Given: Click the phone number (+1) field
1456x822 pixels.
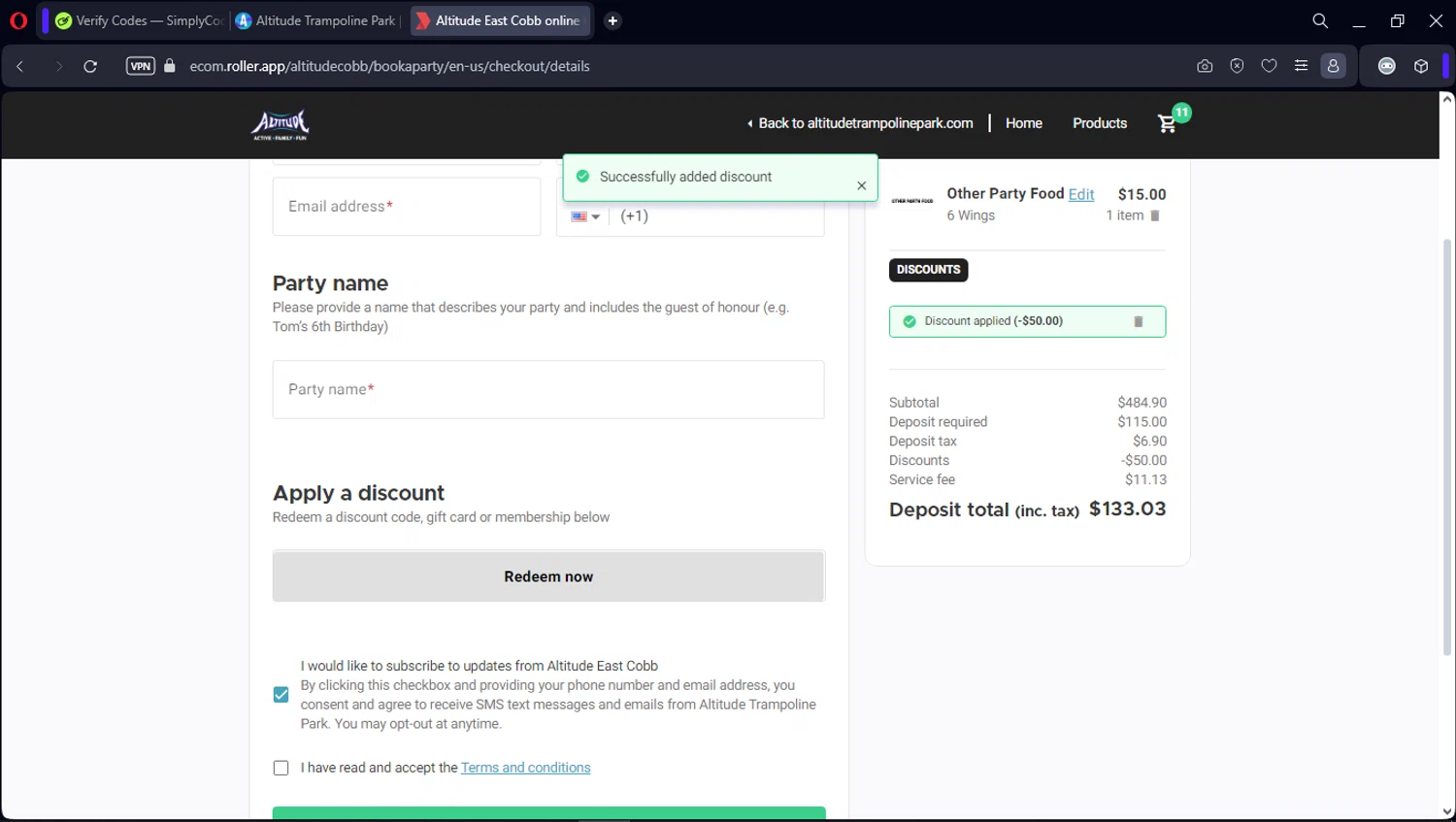Looking at the screenshot, I should [716, 216].
